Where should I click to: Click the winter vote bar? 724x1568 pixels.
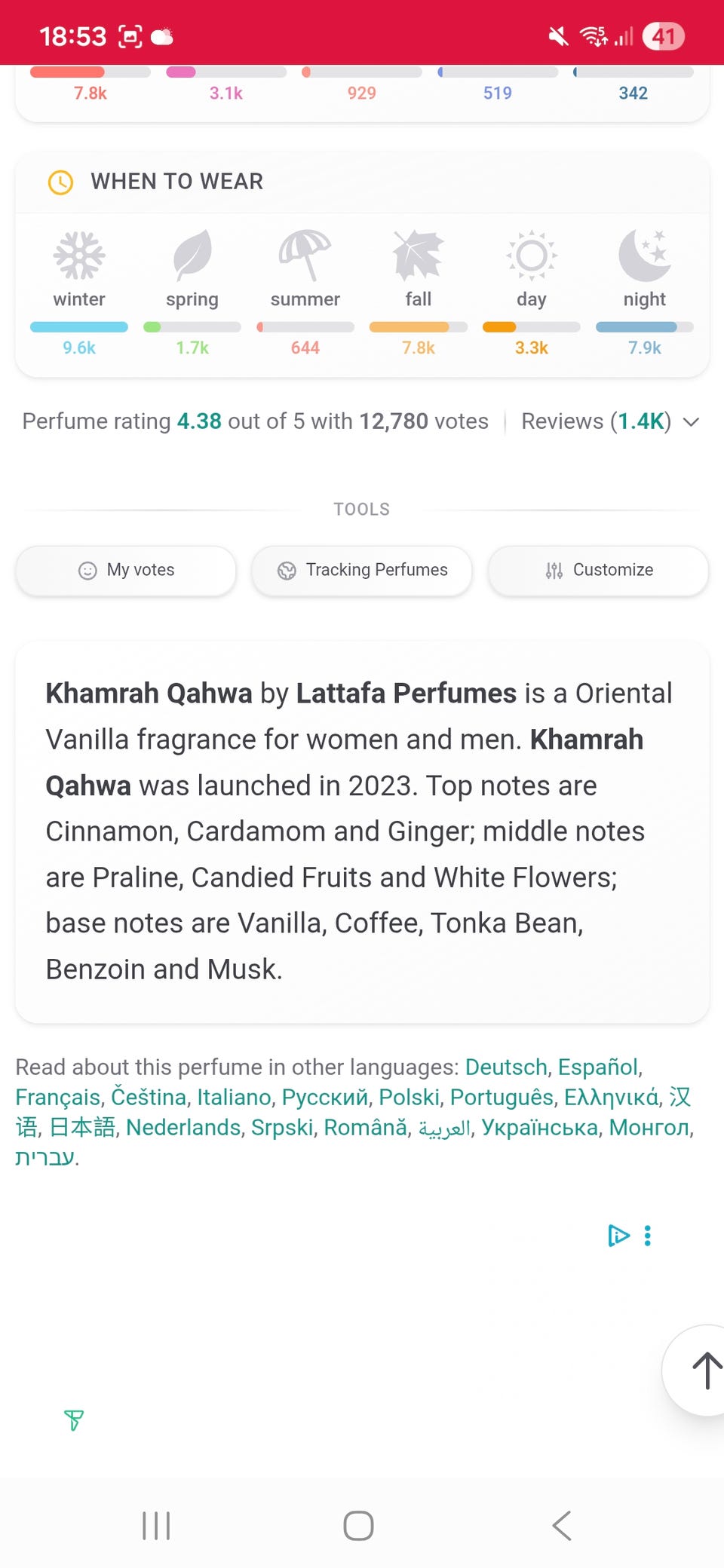(79, 327)
